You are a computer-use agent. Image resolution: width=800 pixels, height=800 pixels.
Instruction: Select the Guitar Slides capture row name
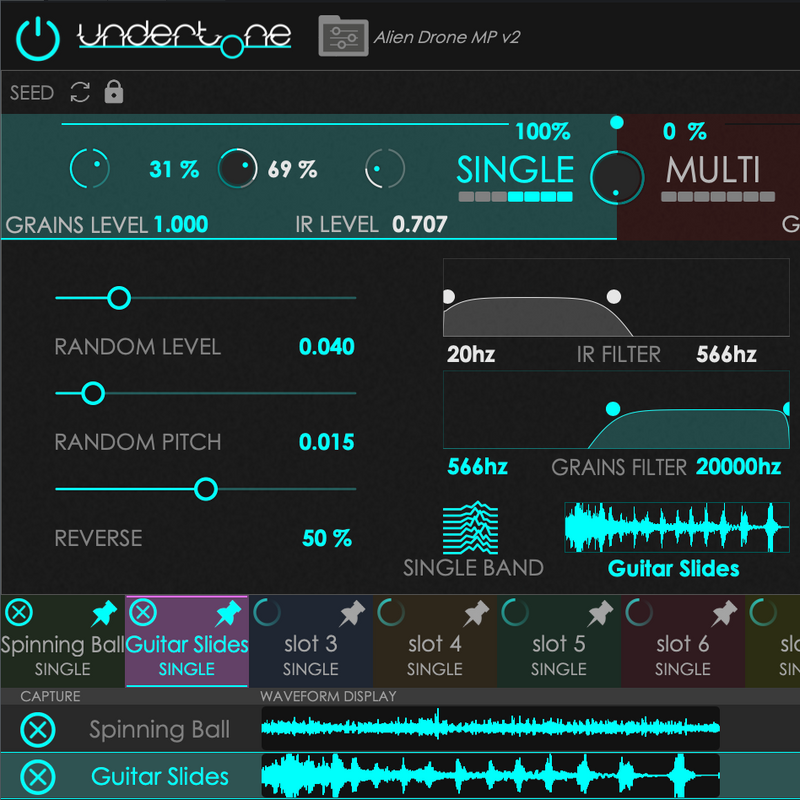[x=160, y=777]
